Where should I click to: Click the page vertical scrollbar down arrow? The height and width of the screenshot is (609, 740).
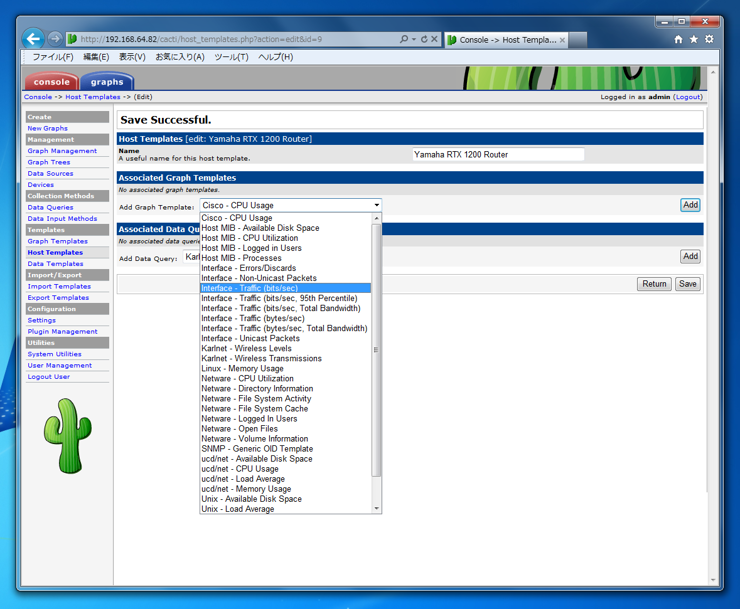(x=713, y=580)
